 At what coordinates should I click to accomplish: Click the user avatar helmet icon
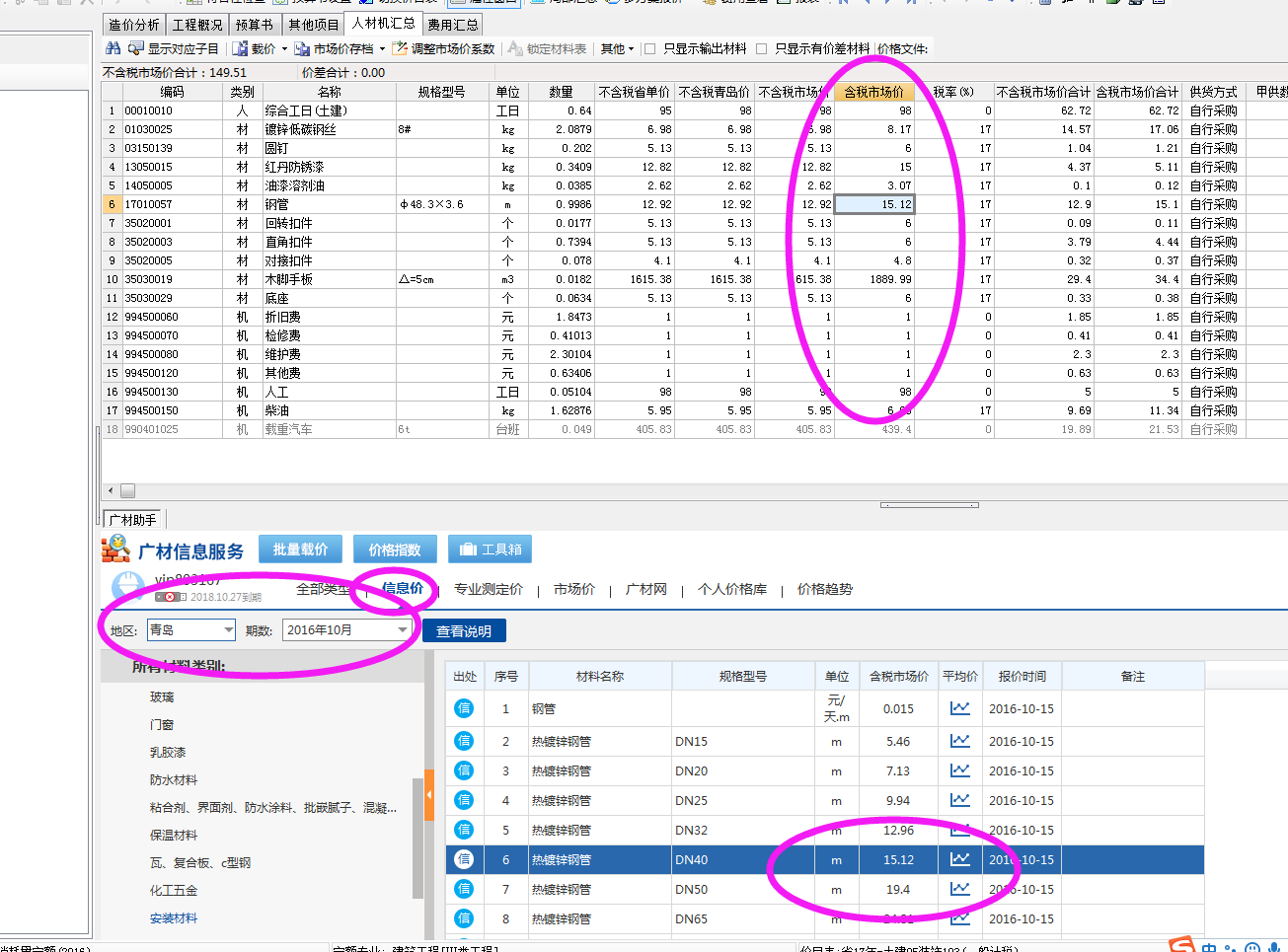click(127, 589)
